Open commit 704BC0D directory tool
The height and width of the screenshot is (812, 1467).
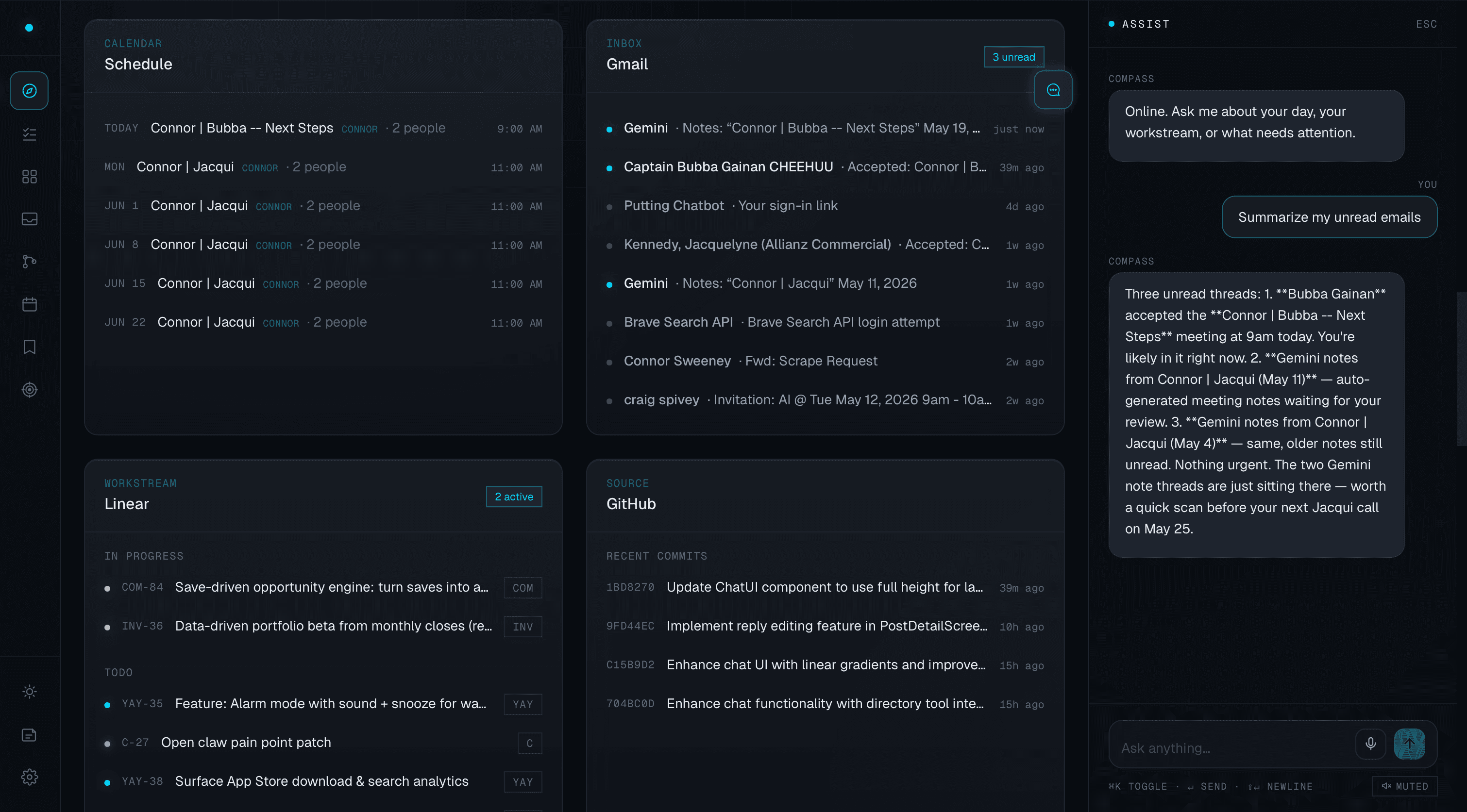(x=825, y=704)
